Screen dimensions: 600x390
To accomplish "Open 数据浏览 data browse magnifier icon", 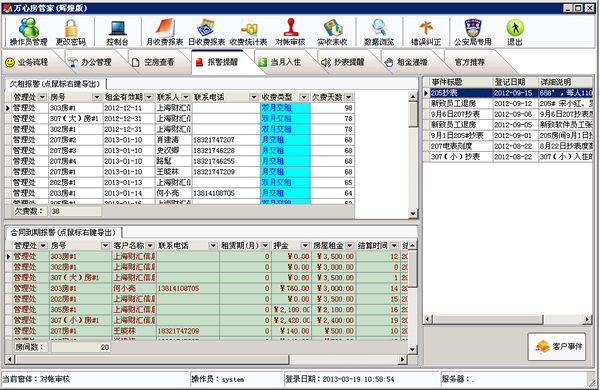I will (379, 32).
